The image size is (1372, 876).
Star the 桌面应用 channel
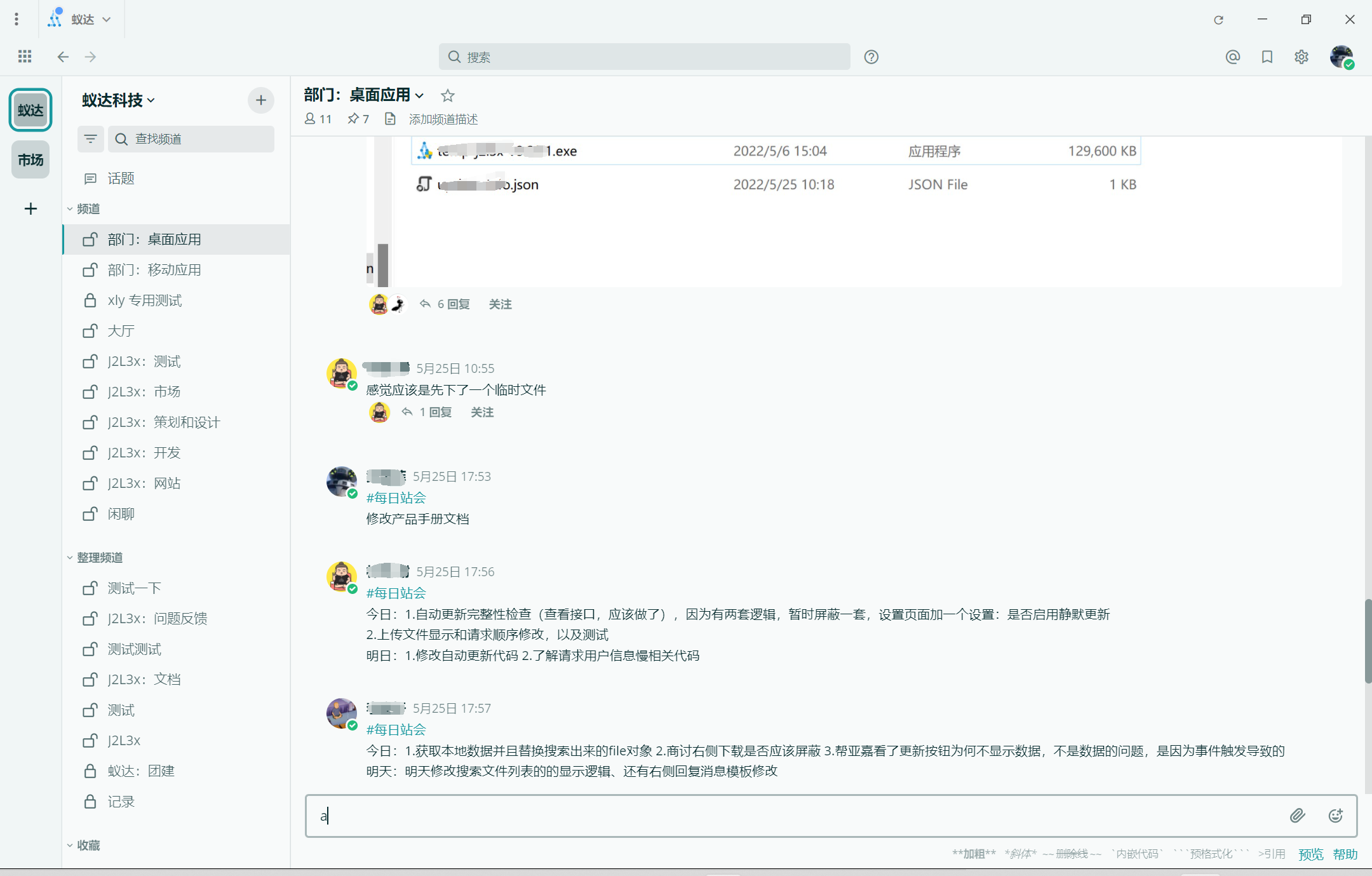click(448, 95)
